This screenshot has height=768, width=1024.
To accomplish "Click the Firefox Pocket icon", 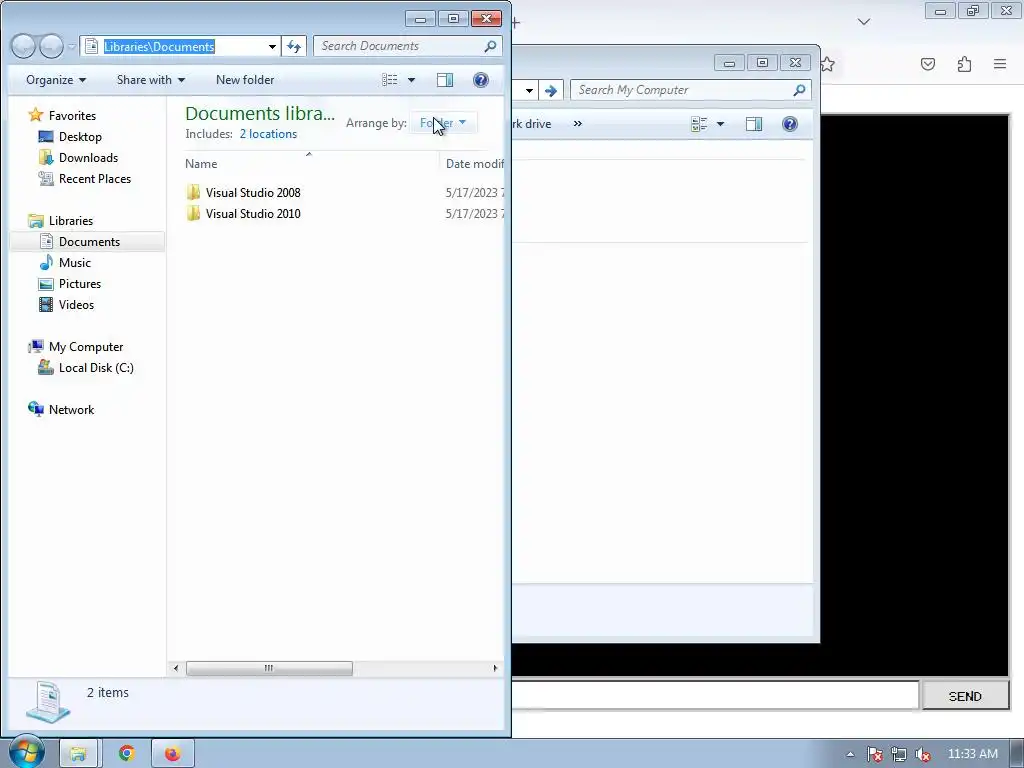I will [928, 64].
